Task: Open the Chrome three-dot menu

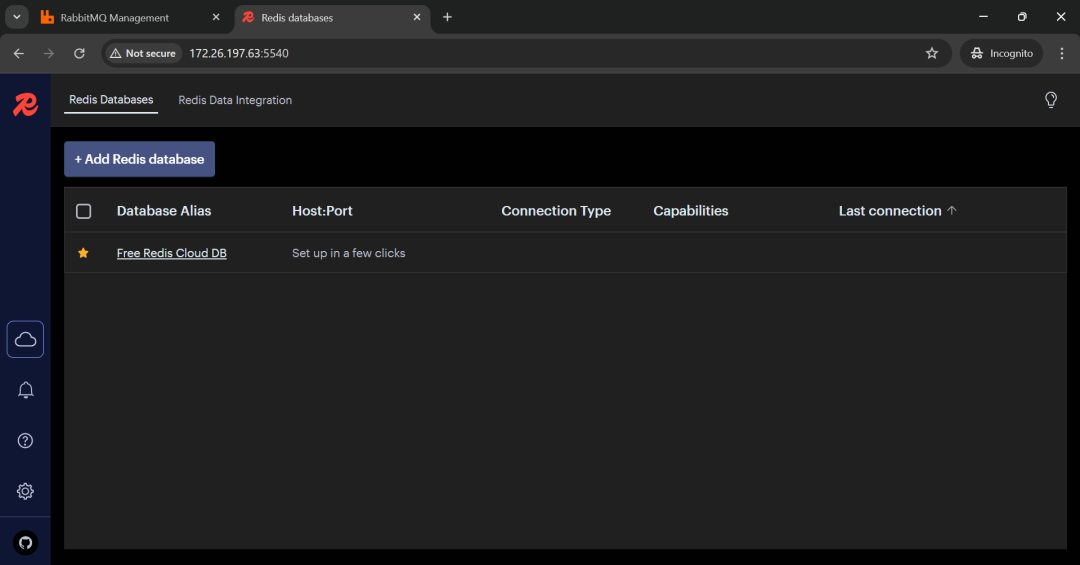Action: [1061, 53]
